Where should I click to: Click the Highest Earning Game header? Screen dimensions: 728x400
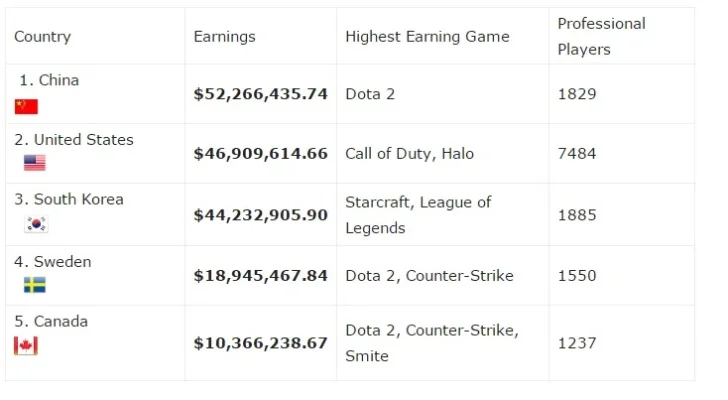(x=427, y=36)
